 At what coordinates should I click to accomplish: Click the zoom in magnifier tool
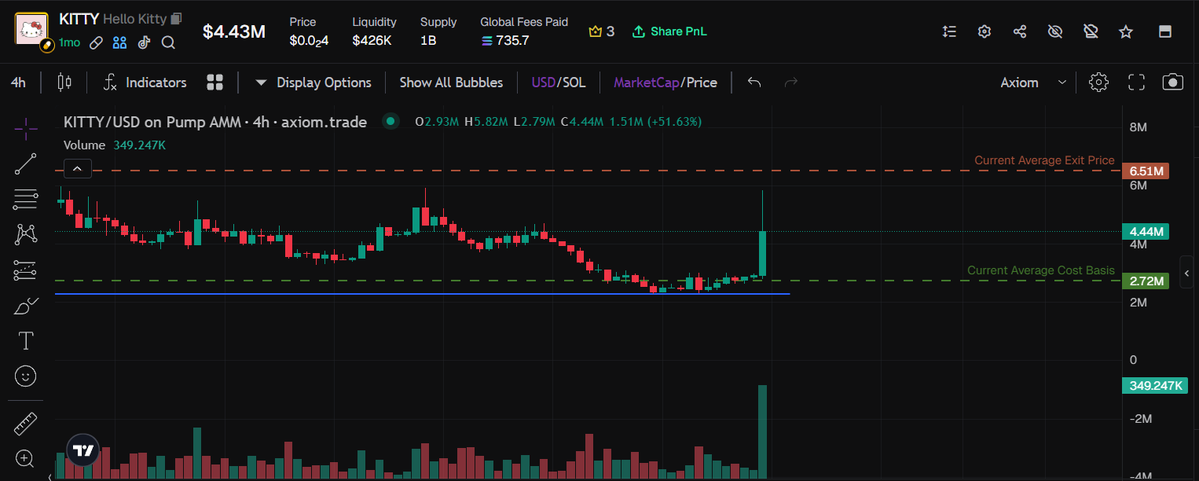25,459
